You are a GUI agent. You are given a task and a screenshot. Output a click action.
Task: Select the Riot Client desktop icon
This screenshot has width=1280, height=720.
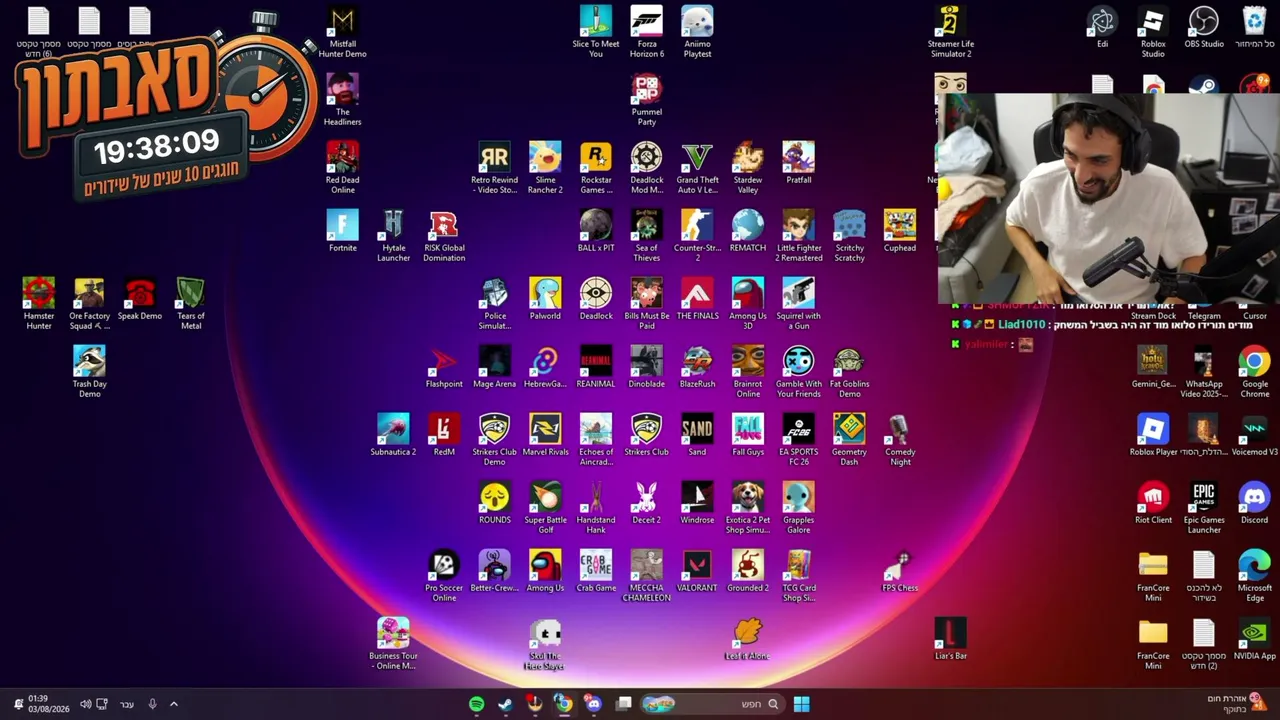pyautogui.click(x=1153, y=504)
